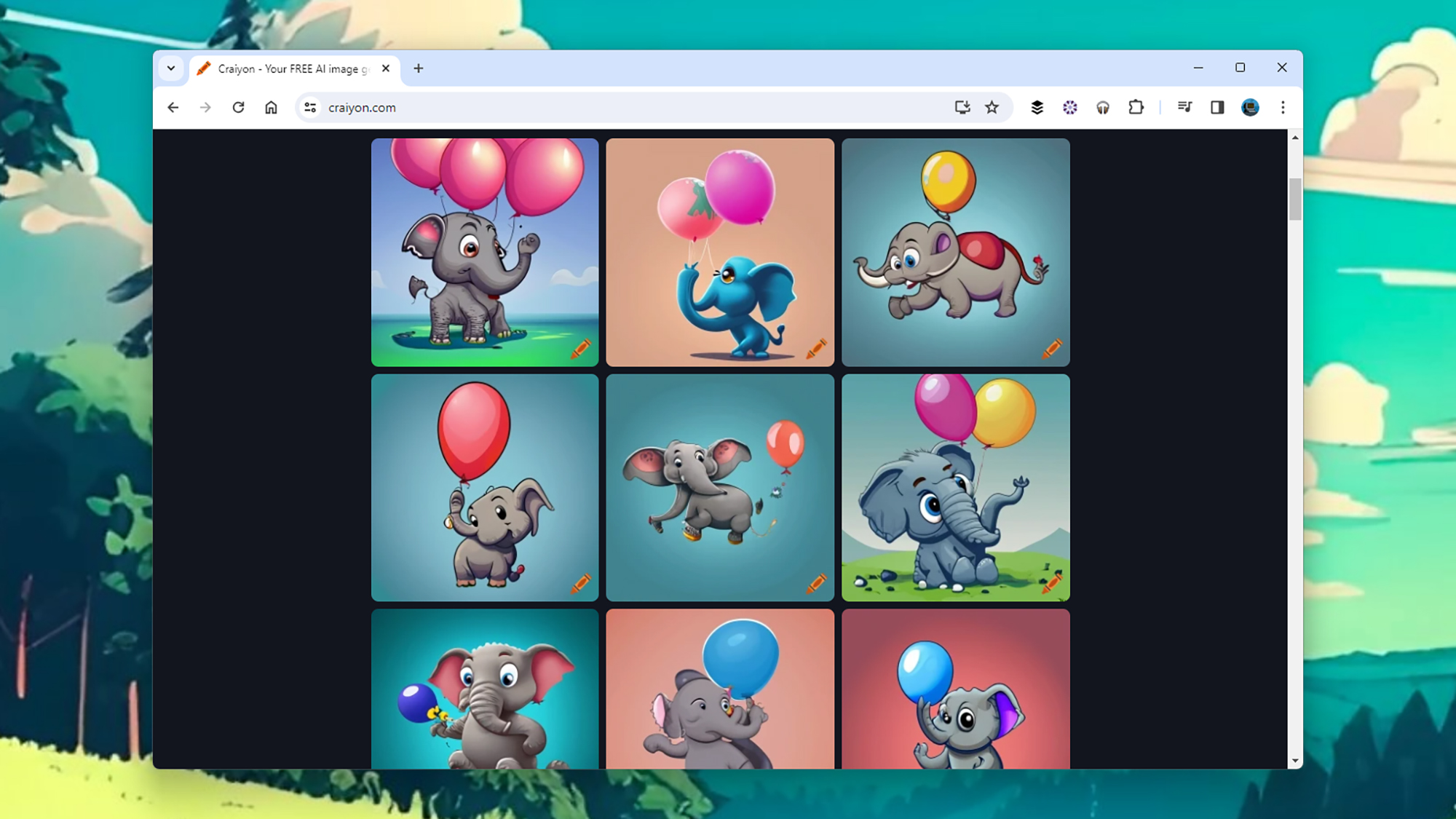
Task: Open the media controls icon
Action: 1184,107
